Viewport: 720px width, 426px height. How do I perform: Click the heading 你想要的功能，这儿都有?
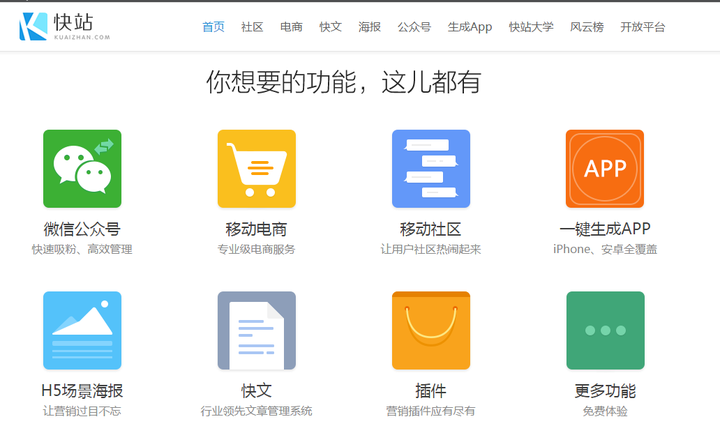343,82
